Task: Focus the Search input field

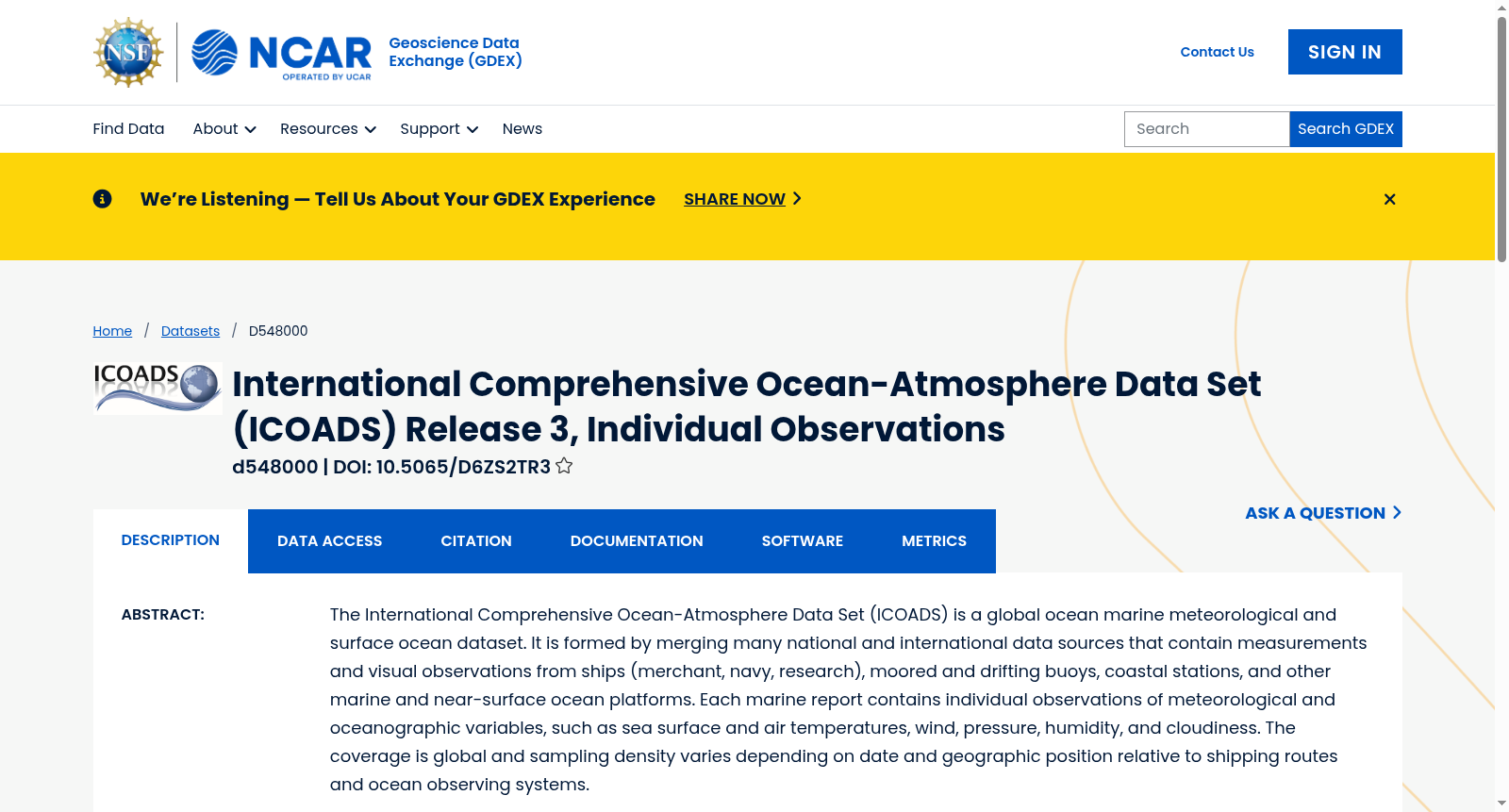Action: tap(1206, 129)
